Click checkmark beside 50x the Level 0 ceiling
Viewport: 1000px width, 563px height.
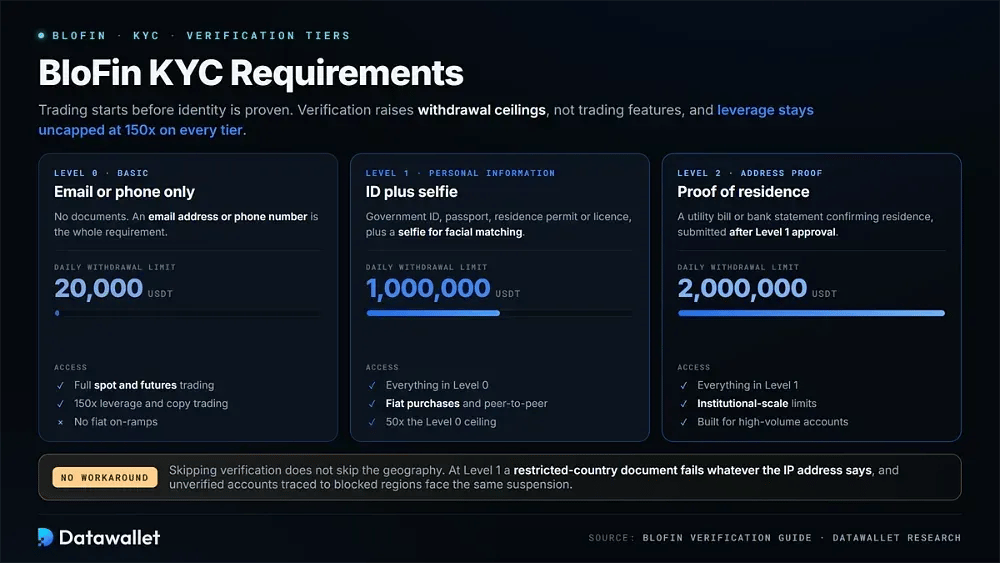(372, 422)
